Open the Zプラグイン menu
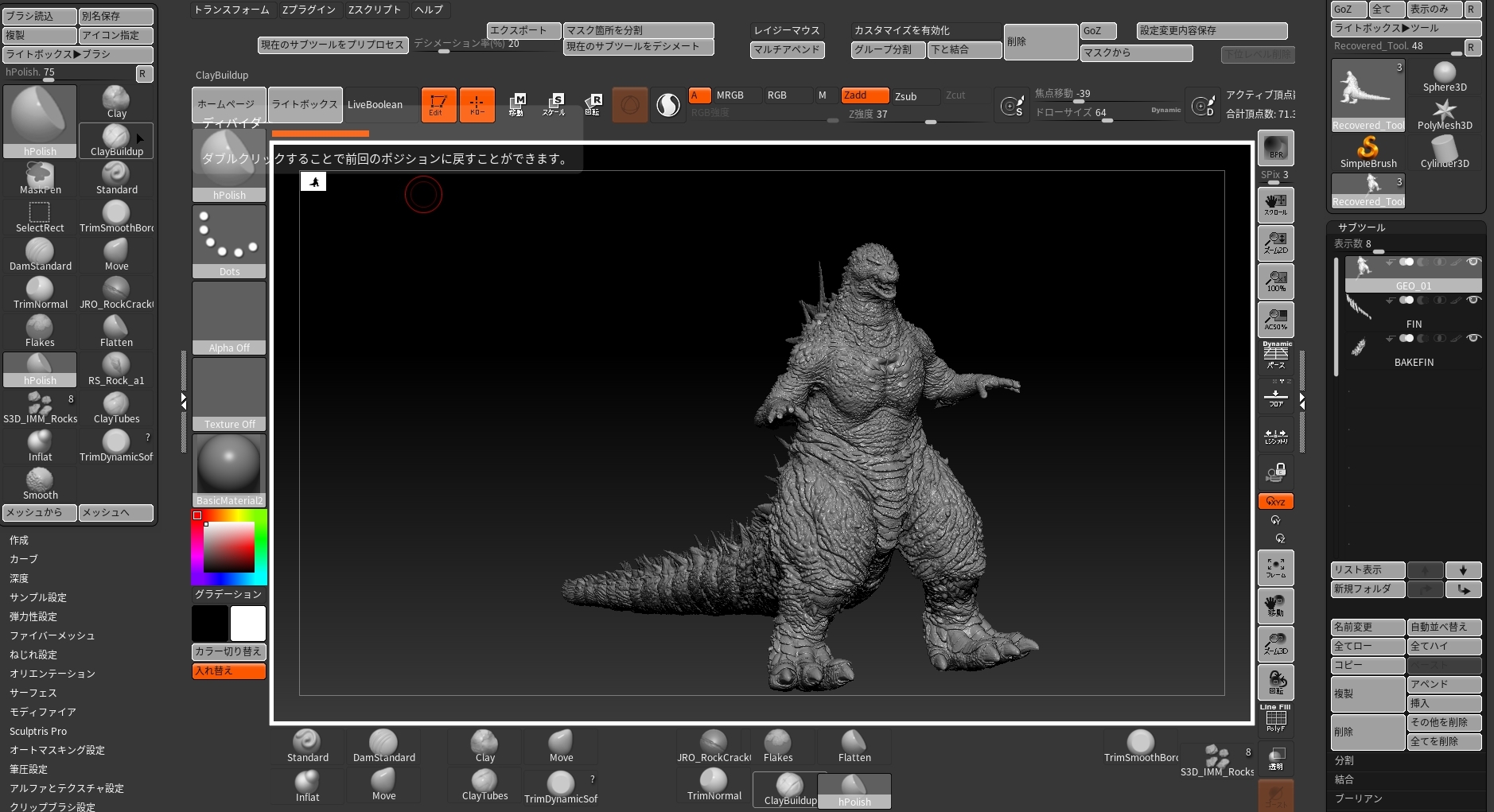The height and width of the screenshot is (812, 1494). click(308, 10)
